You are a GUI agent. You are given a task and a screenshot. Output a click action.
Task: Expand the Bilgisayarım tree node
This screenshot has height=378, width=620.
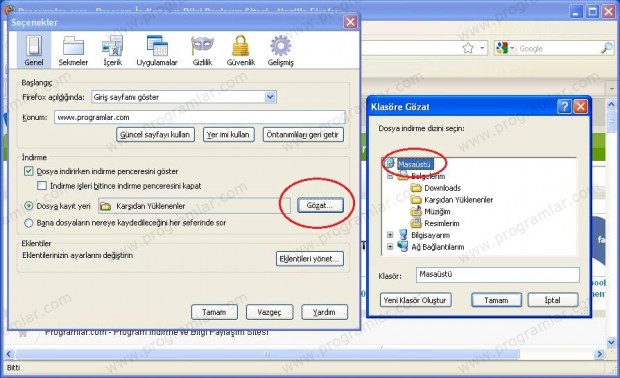390,235
